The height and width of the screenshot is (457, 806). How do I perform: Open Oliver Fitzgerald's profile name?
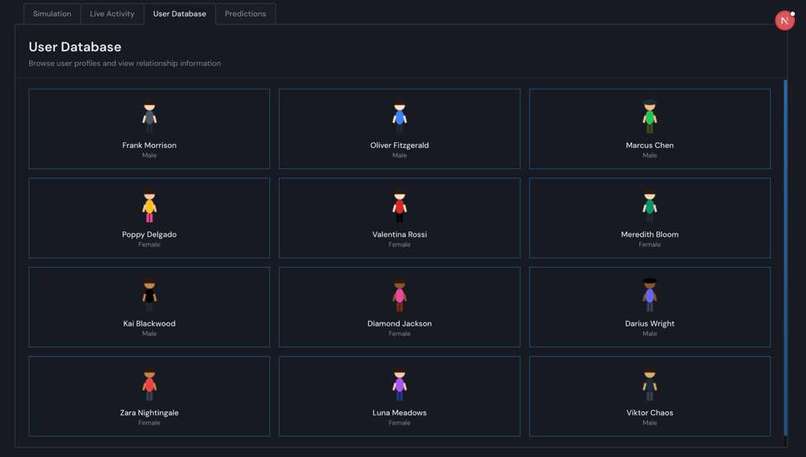click(x=399, y=145)
